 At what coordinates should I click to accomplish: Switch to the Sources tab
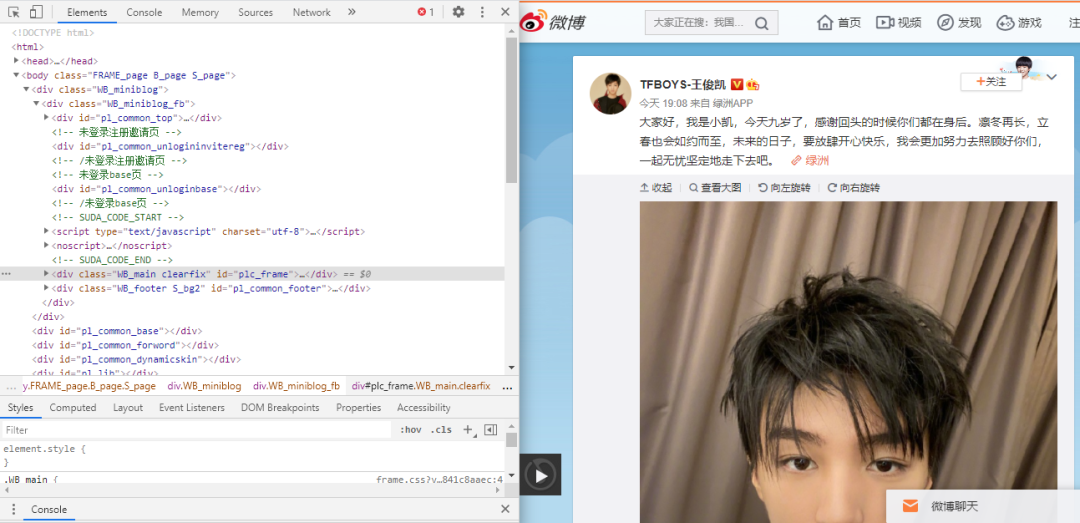tap(256, 12)
